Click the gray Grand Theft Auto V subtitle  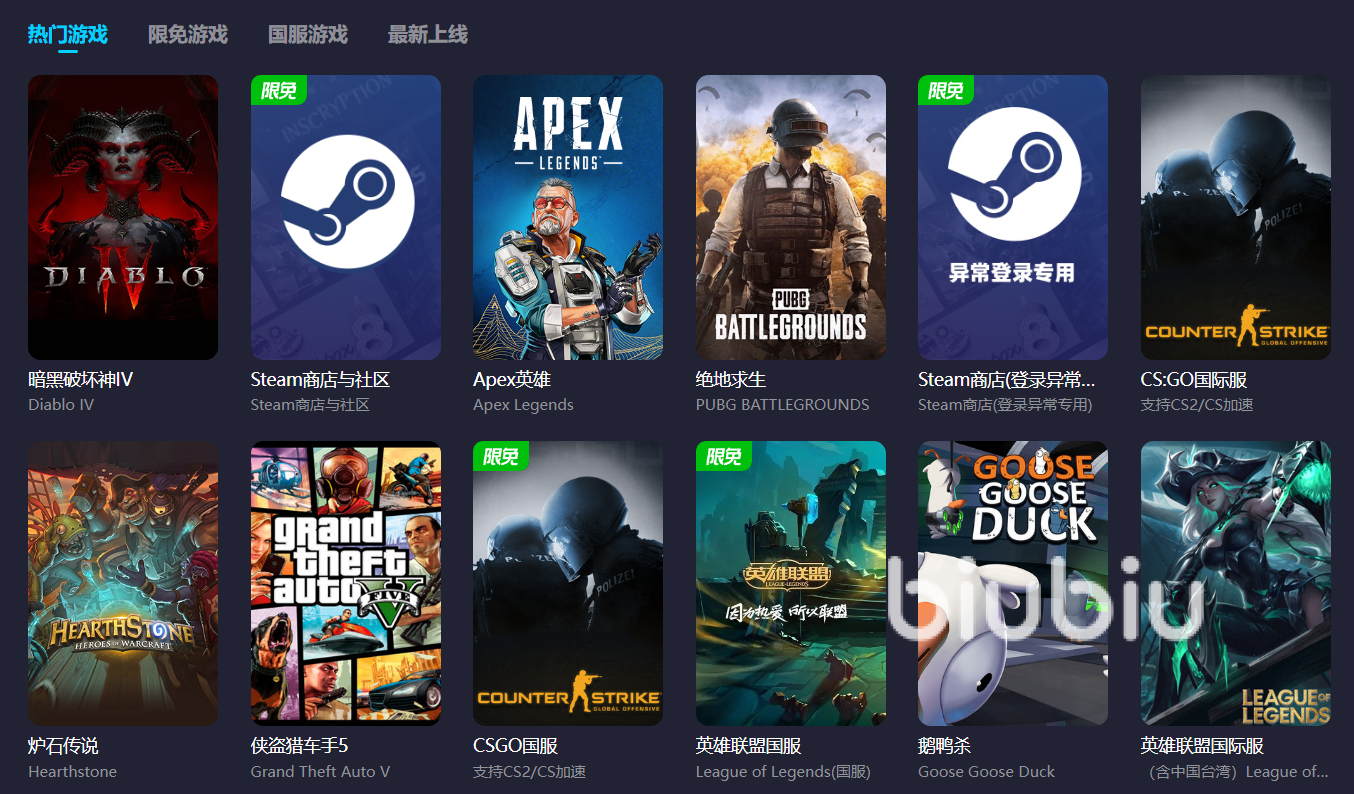(320, 771)
